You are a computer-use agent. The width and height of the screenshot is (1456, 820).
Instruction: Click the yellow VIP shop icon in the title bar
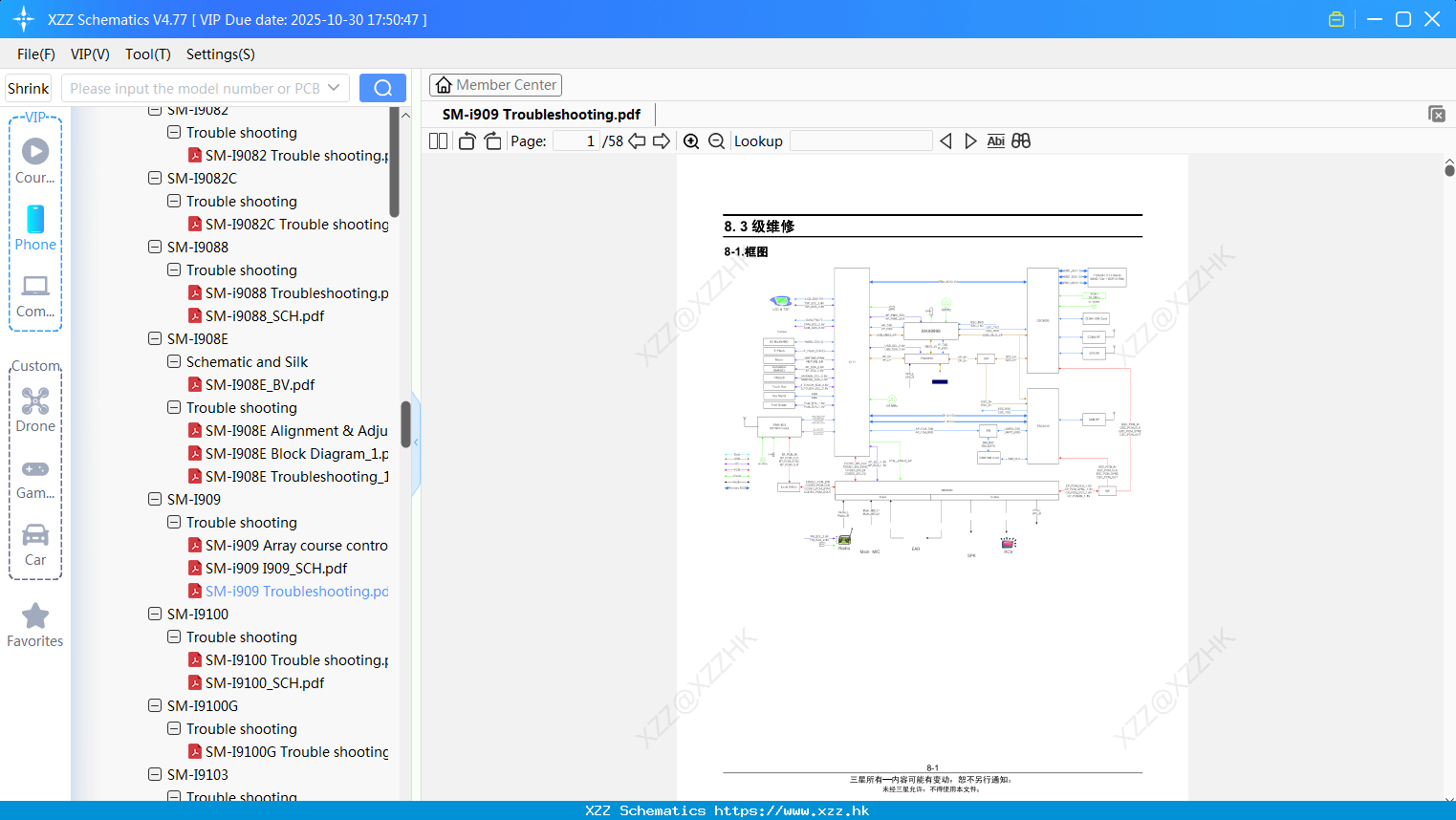tap(1336, 19)
